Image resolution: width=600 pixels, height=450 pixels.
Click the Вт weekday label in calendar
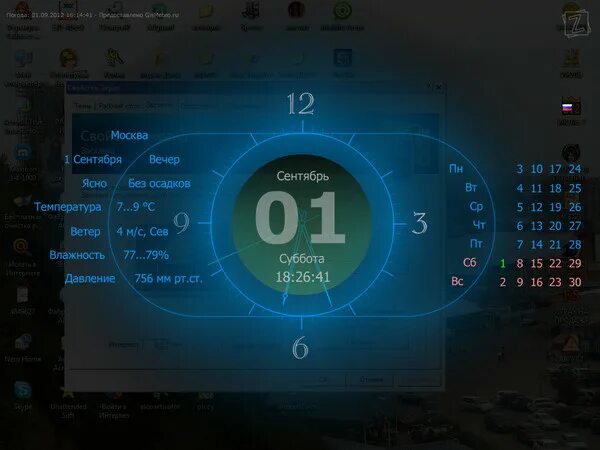tap(471, 188)
